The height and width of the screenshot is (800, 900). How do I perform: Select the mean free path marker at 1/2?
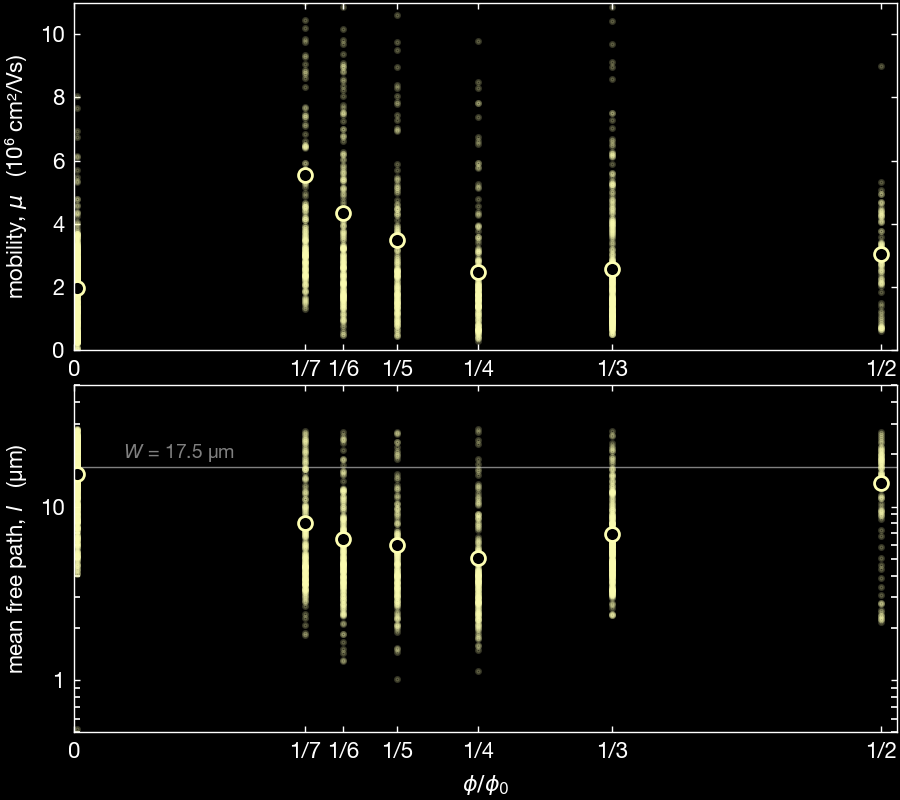(x=881, y=484)
